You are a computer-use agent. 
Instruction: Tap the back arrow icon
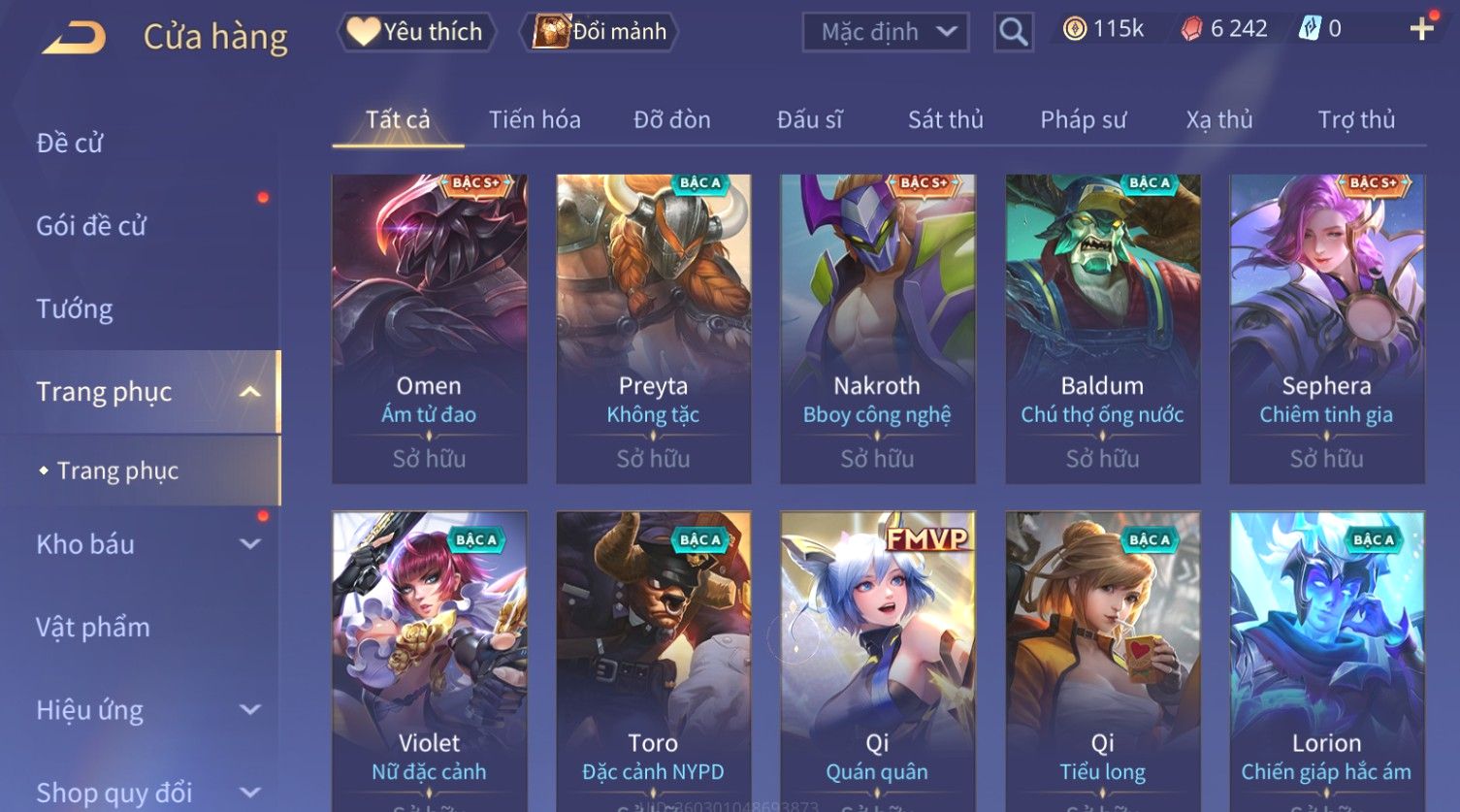[74, 37]
